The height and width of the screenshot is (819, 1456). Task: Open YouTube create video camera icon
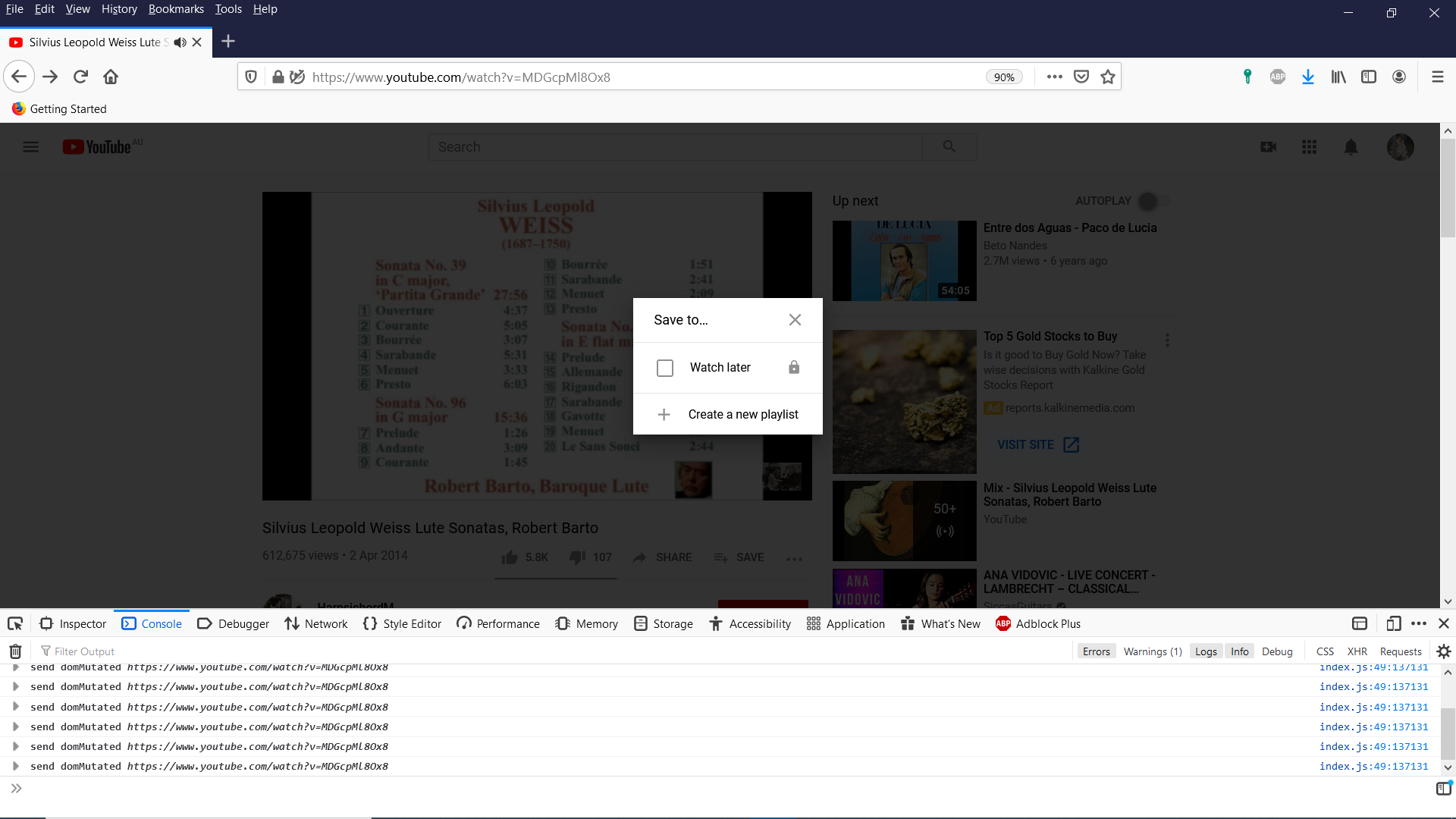tap(1269, 147)
